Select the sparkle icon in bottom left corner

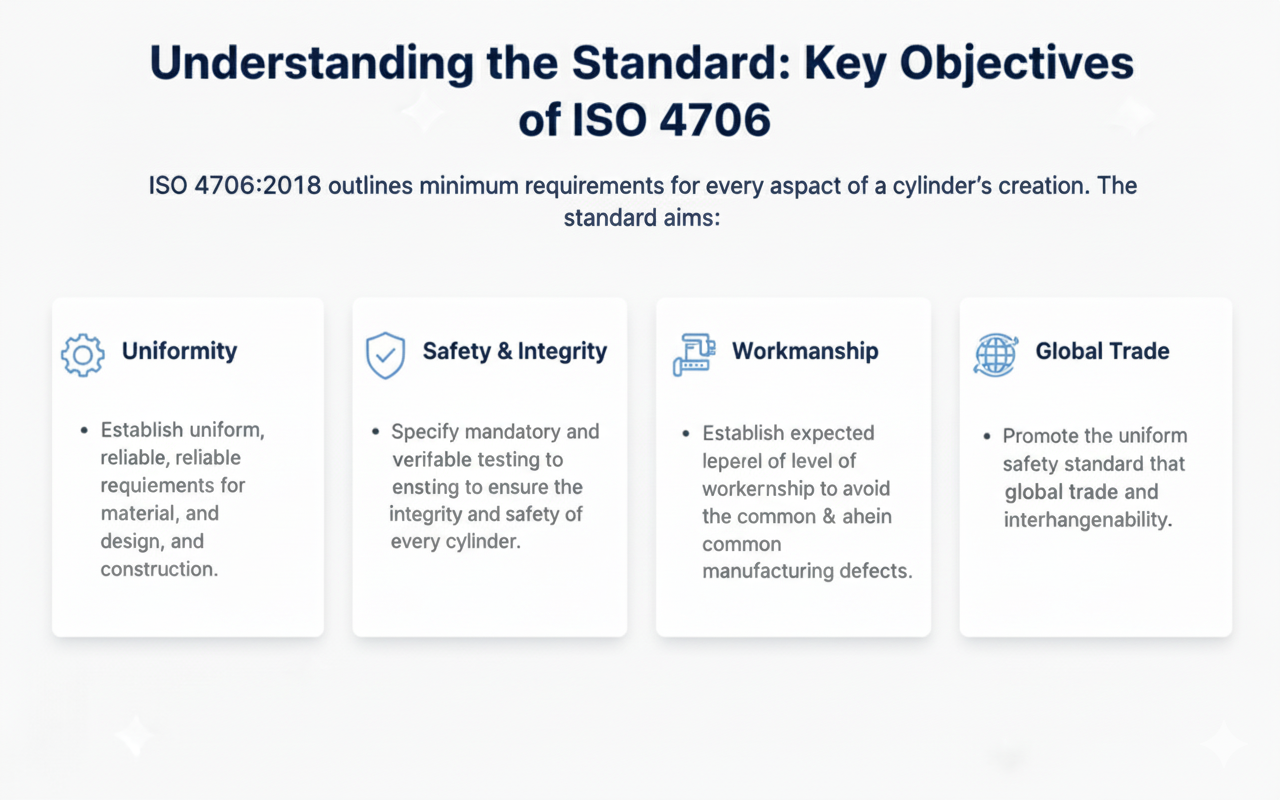(x=135, y=735)
